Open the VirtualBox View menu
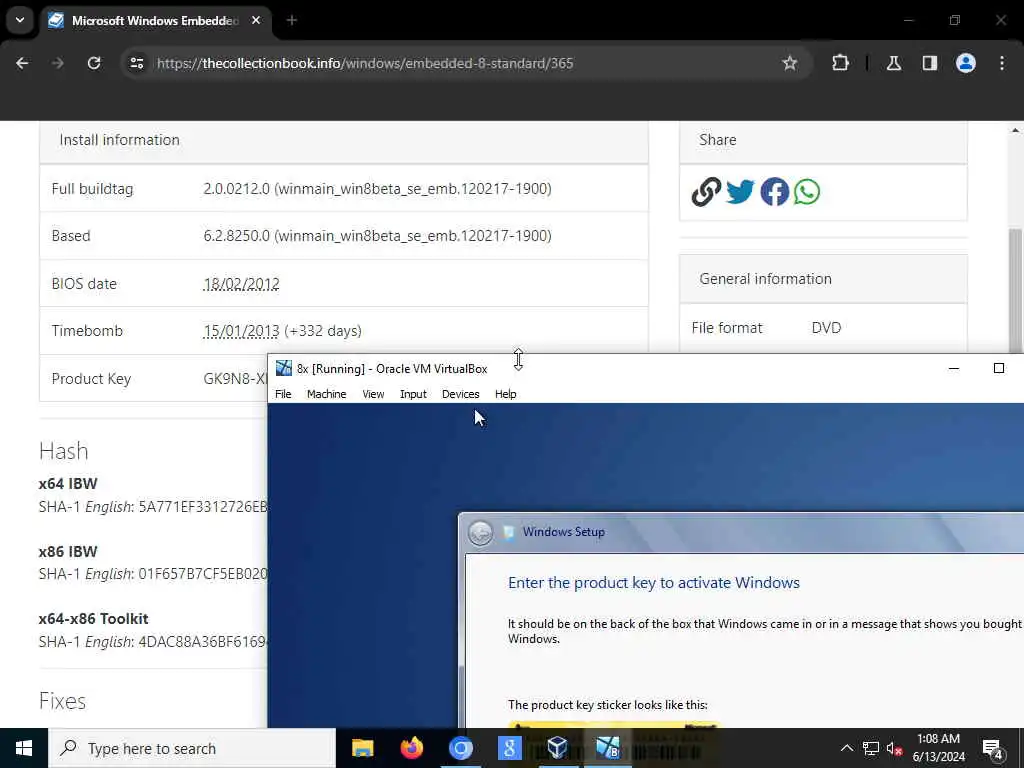 click(373, 394)
